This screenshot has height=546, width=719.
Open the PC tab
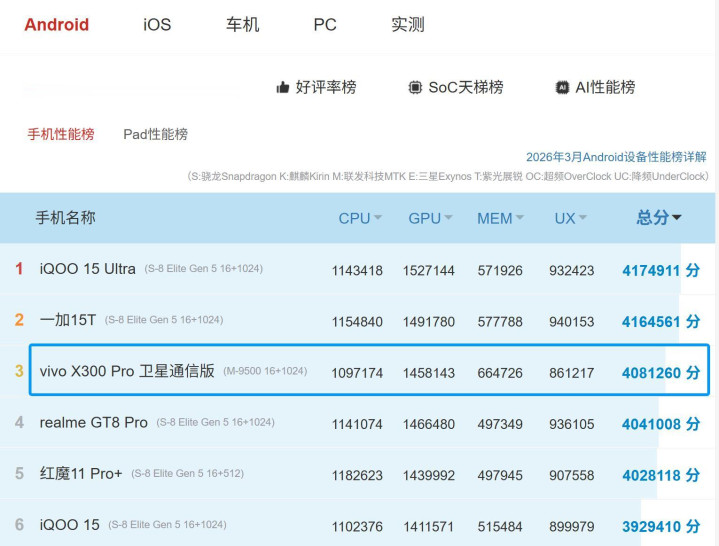pos(325,25)
